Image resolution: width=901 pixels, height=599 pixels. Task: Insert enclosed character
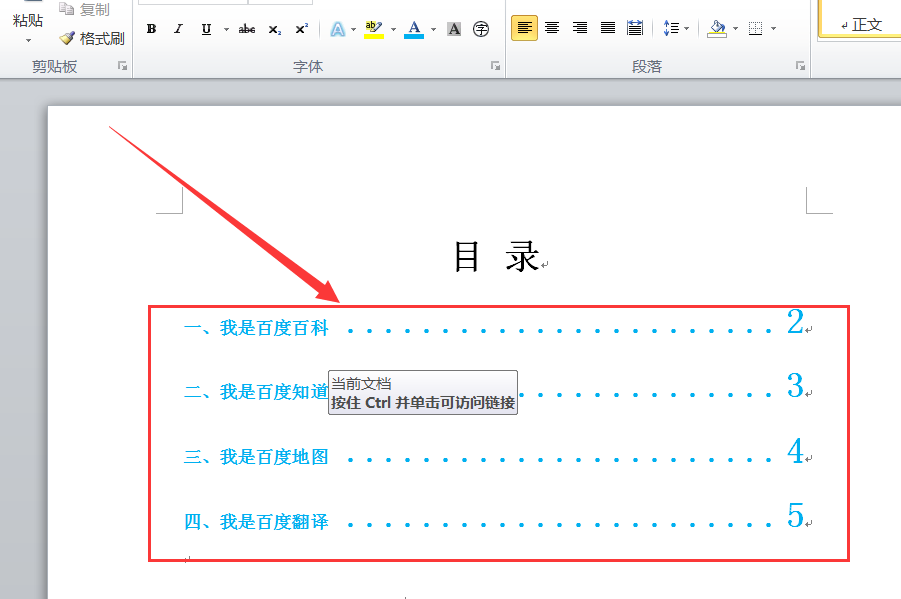coord(481,29)
